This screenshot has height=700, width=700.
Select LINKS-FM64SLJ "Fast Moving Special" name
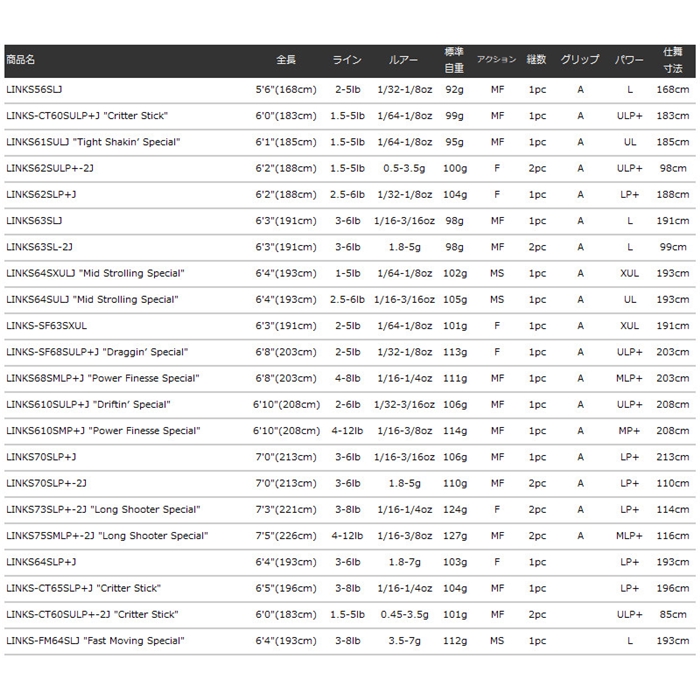(95, 641)
